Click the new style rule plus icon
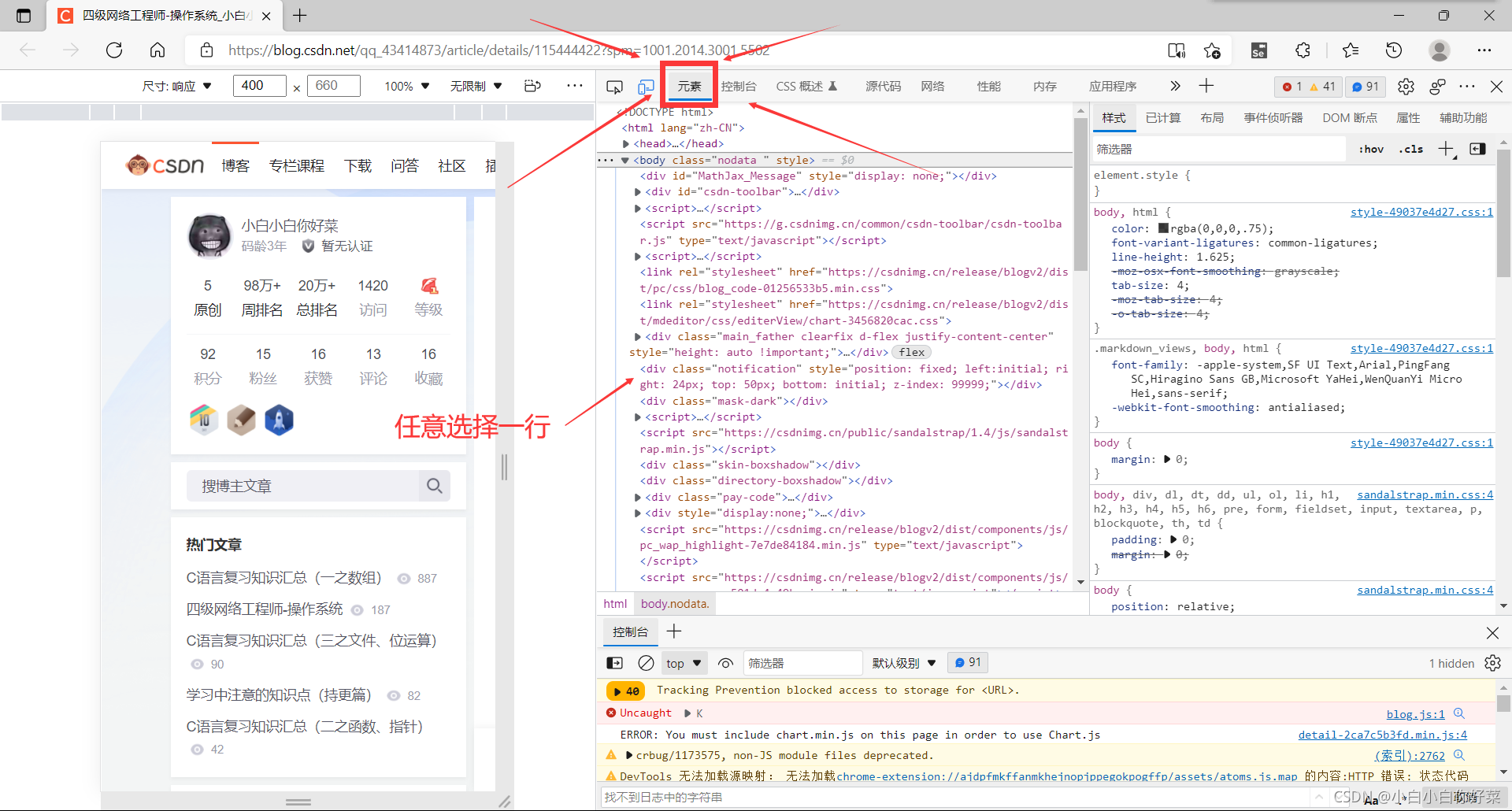 point(1447,149)
